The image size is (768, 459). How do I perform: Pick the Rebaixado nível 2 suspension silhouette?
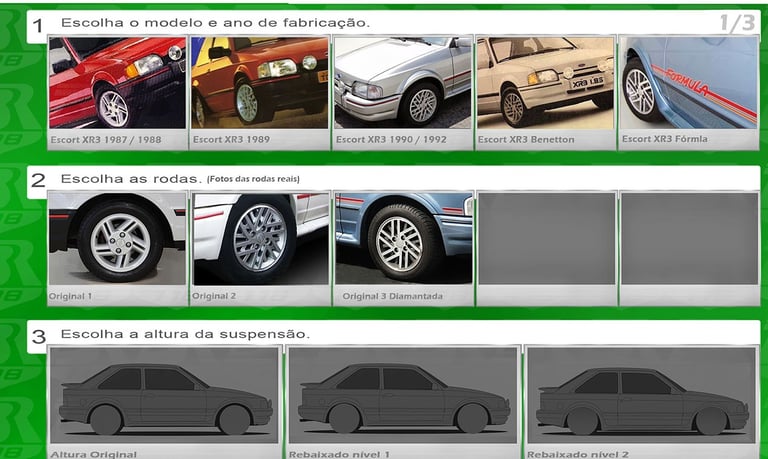point(642,396)
